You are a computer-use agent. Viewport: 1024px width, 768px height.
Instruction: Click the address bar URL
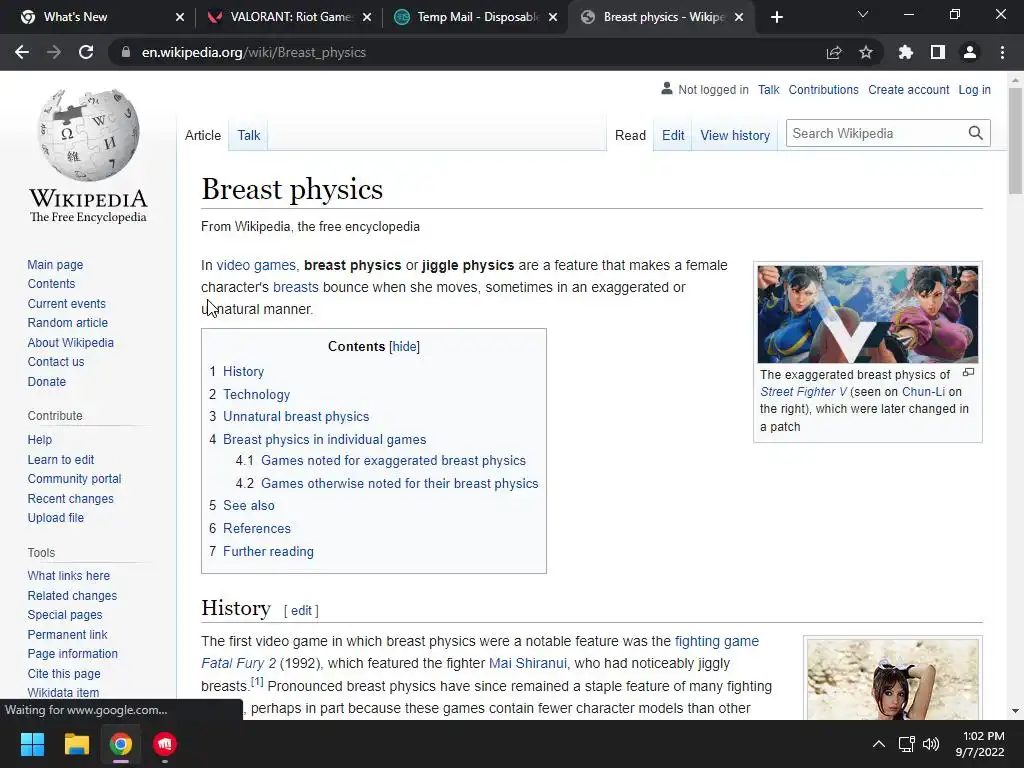tap(253, 52)
